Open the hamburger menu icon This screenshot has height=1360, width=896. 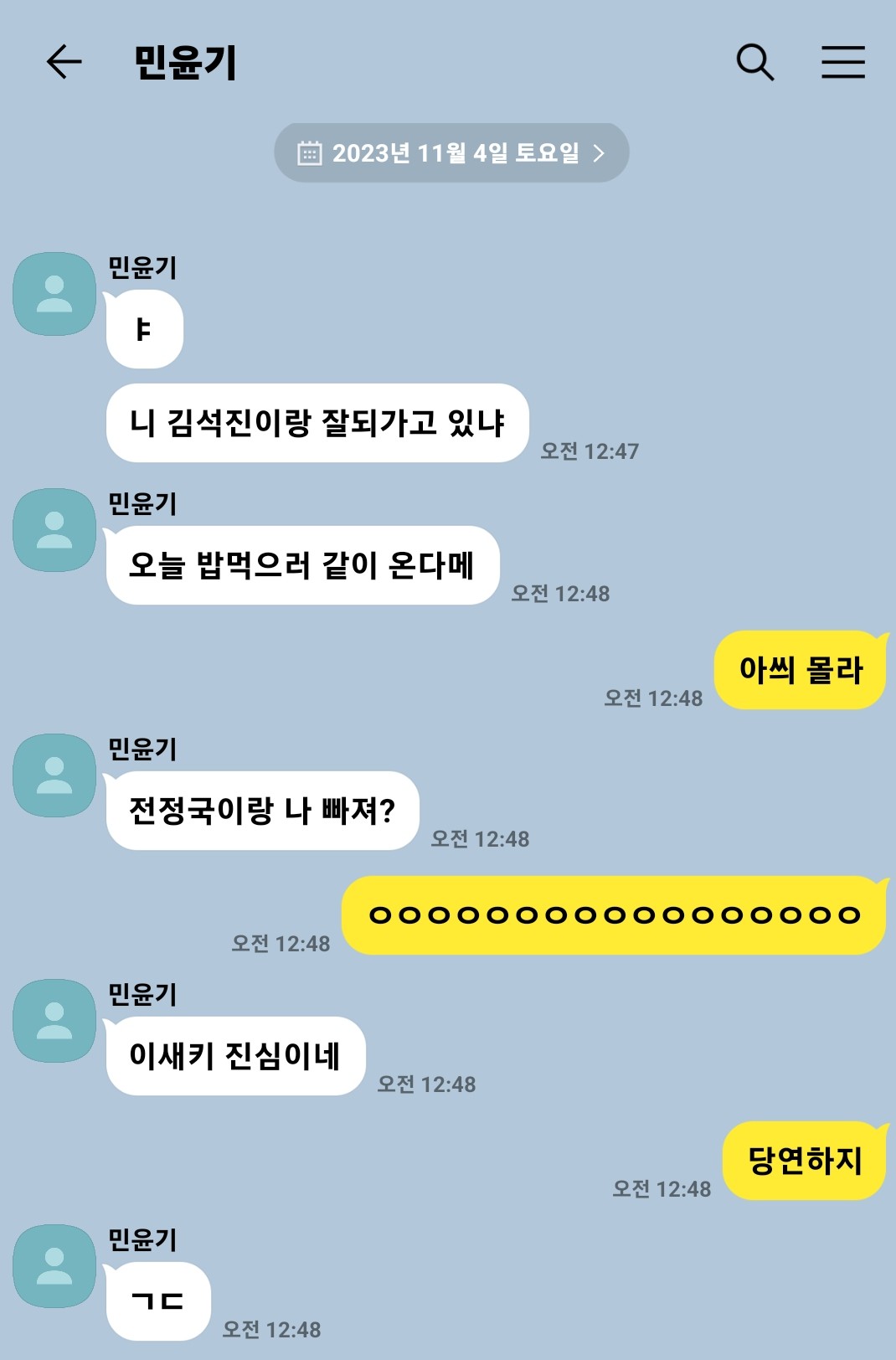(842, 62)
